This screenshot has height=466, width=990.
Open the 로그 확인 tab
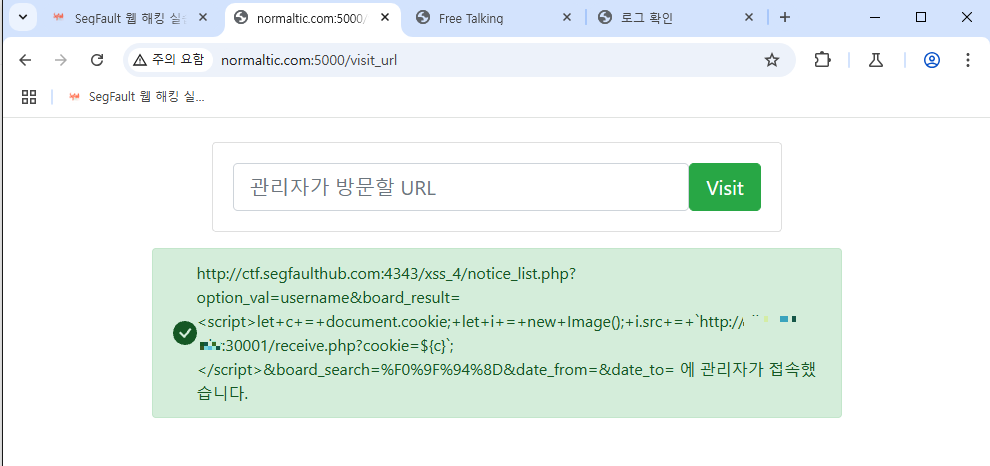point(677,18)
